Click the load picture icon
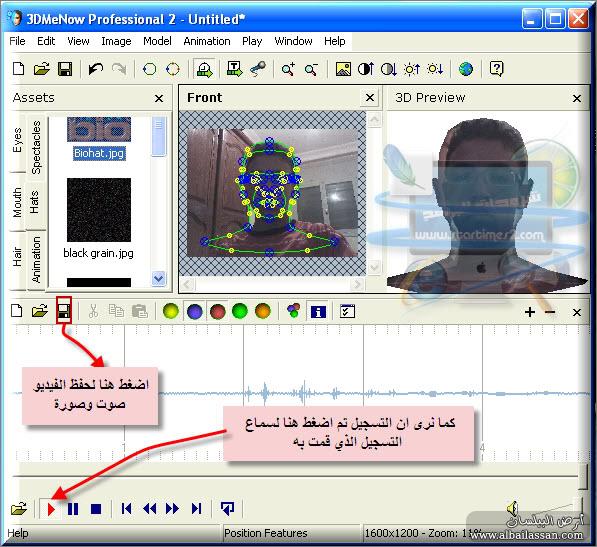The height and width of the screenshot is (547, 597). 343,69
